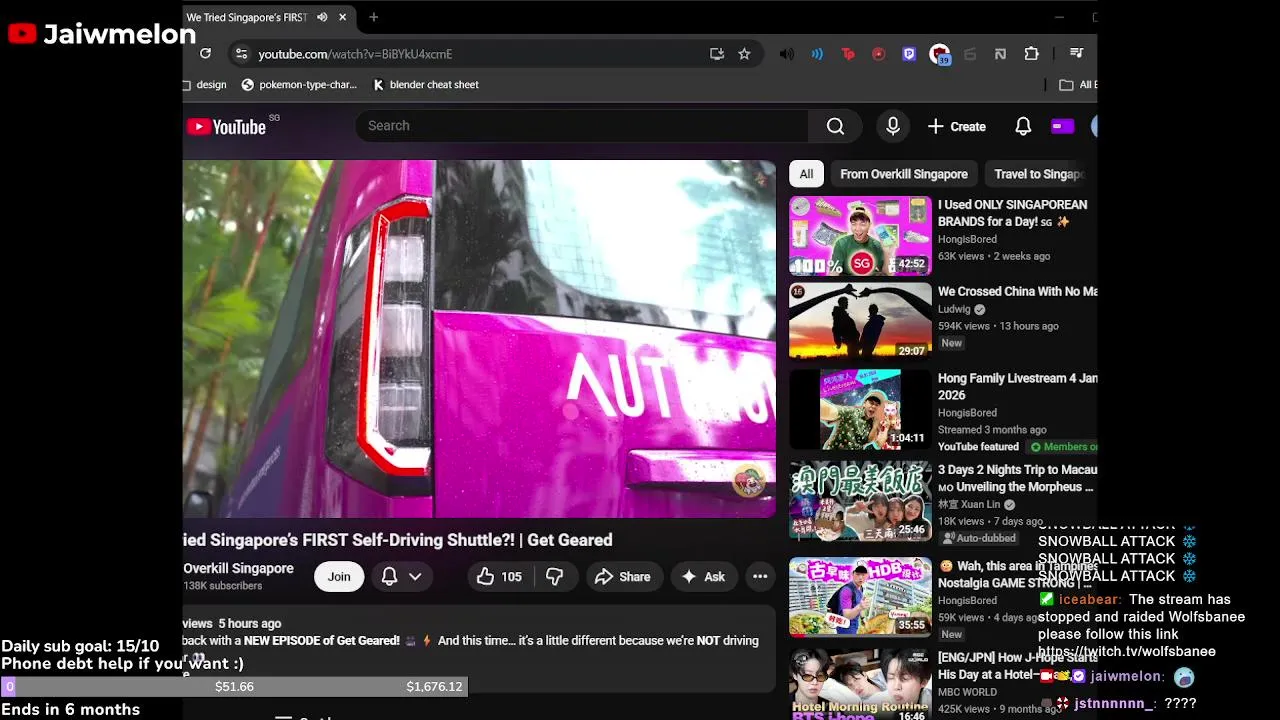Open We Crossed China thumbnail

pos(860,321)
